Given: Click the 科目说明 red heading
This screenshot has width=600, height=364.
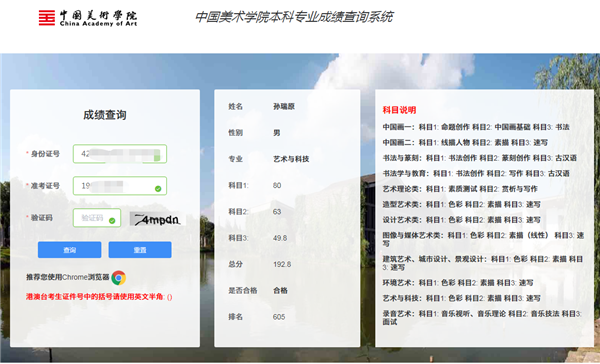Looking at the screenshot, I should 399,110.
